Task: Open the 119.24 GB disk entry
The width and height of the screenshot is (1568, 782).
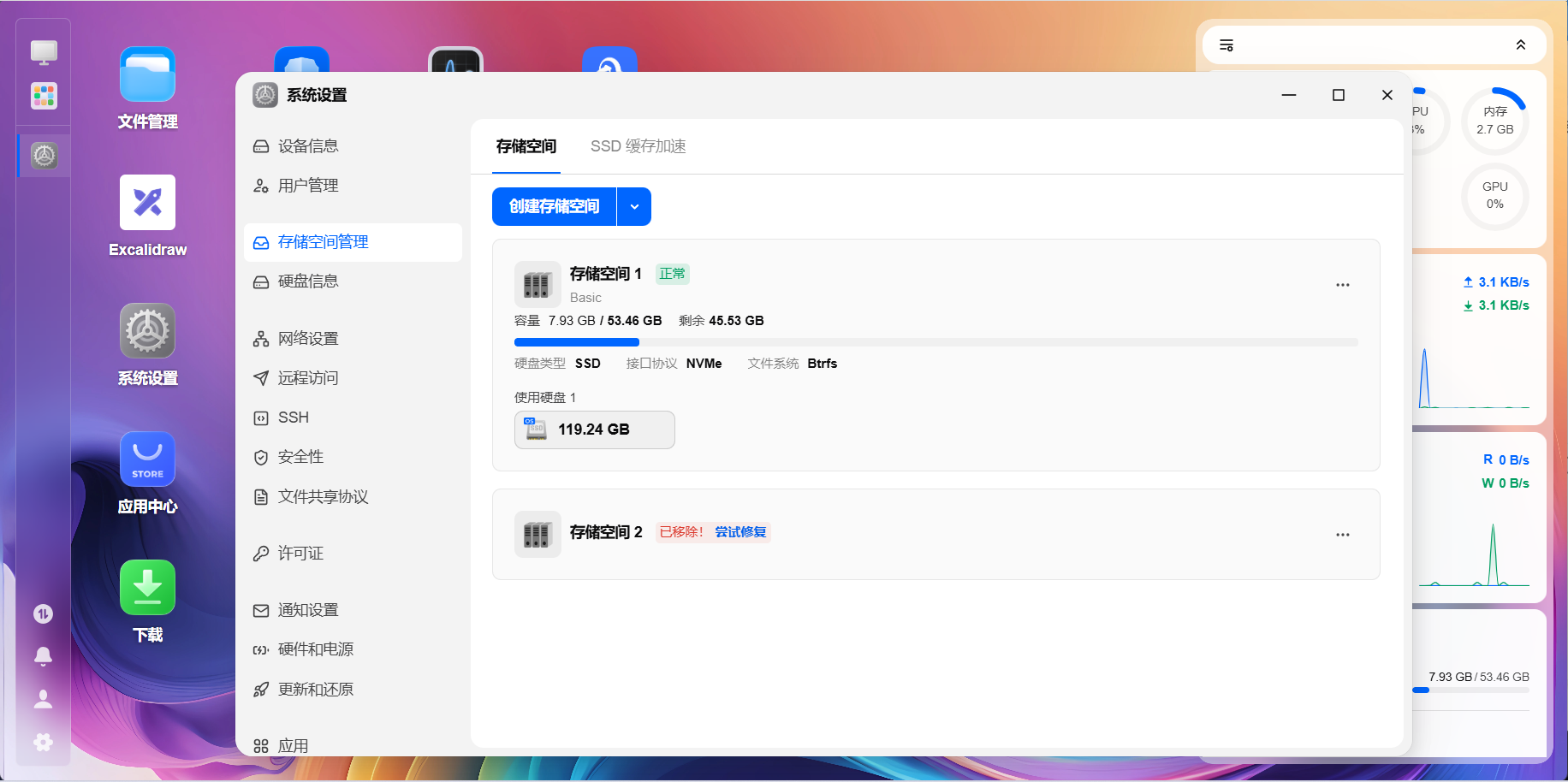Action: point(595,430)
